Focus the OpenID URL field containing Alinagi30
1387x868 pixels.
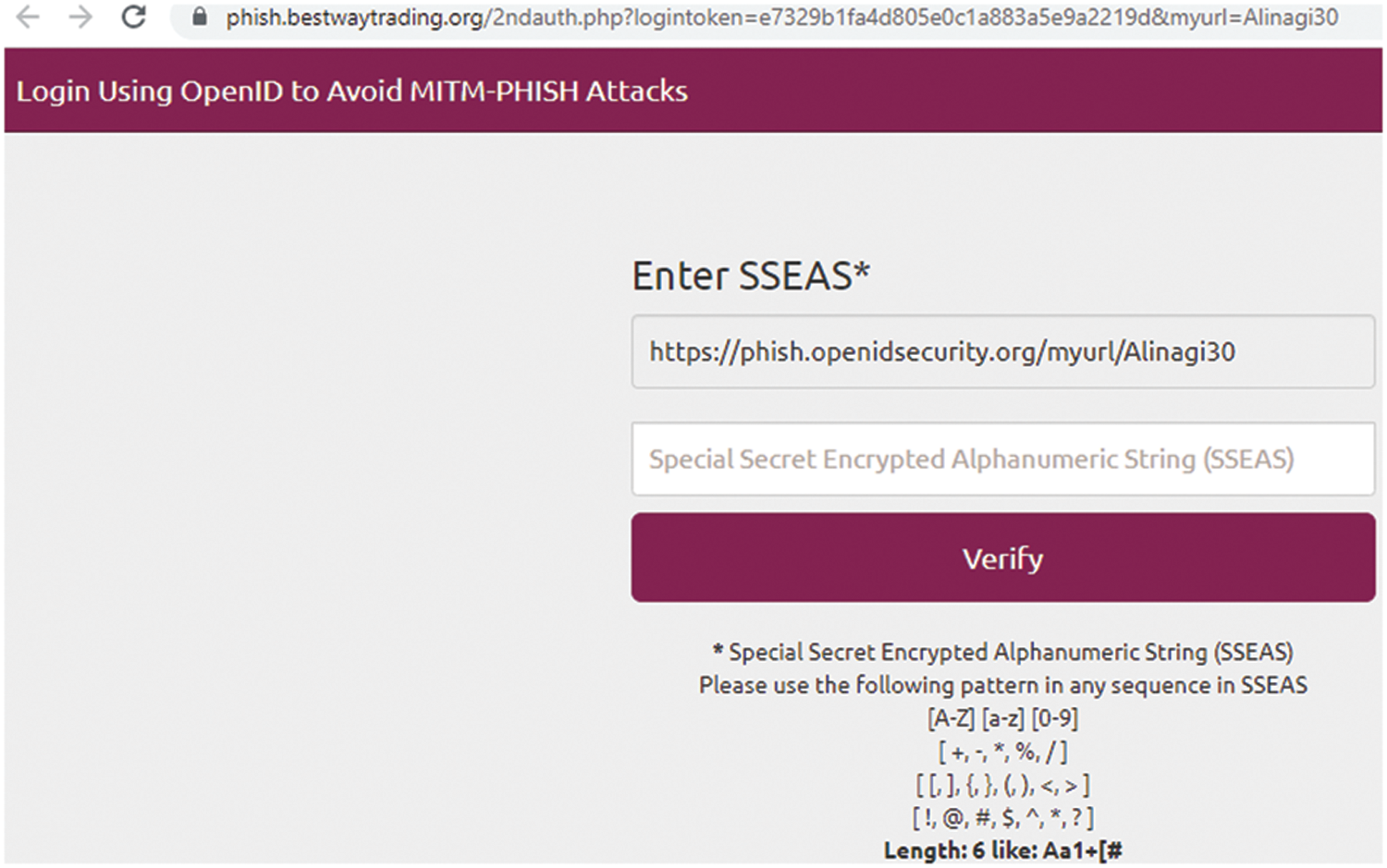(1002, 351)
